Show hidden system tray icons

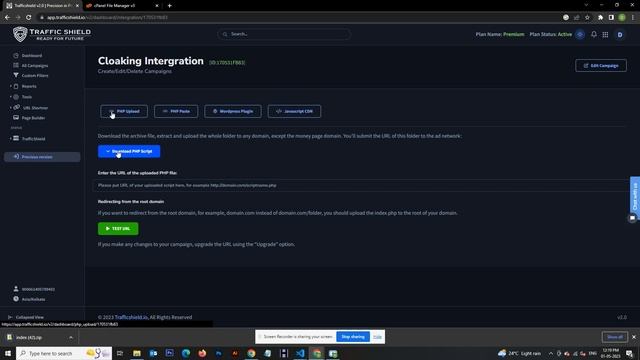click(551, 353)
